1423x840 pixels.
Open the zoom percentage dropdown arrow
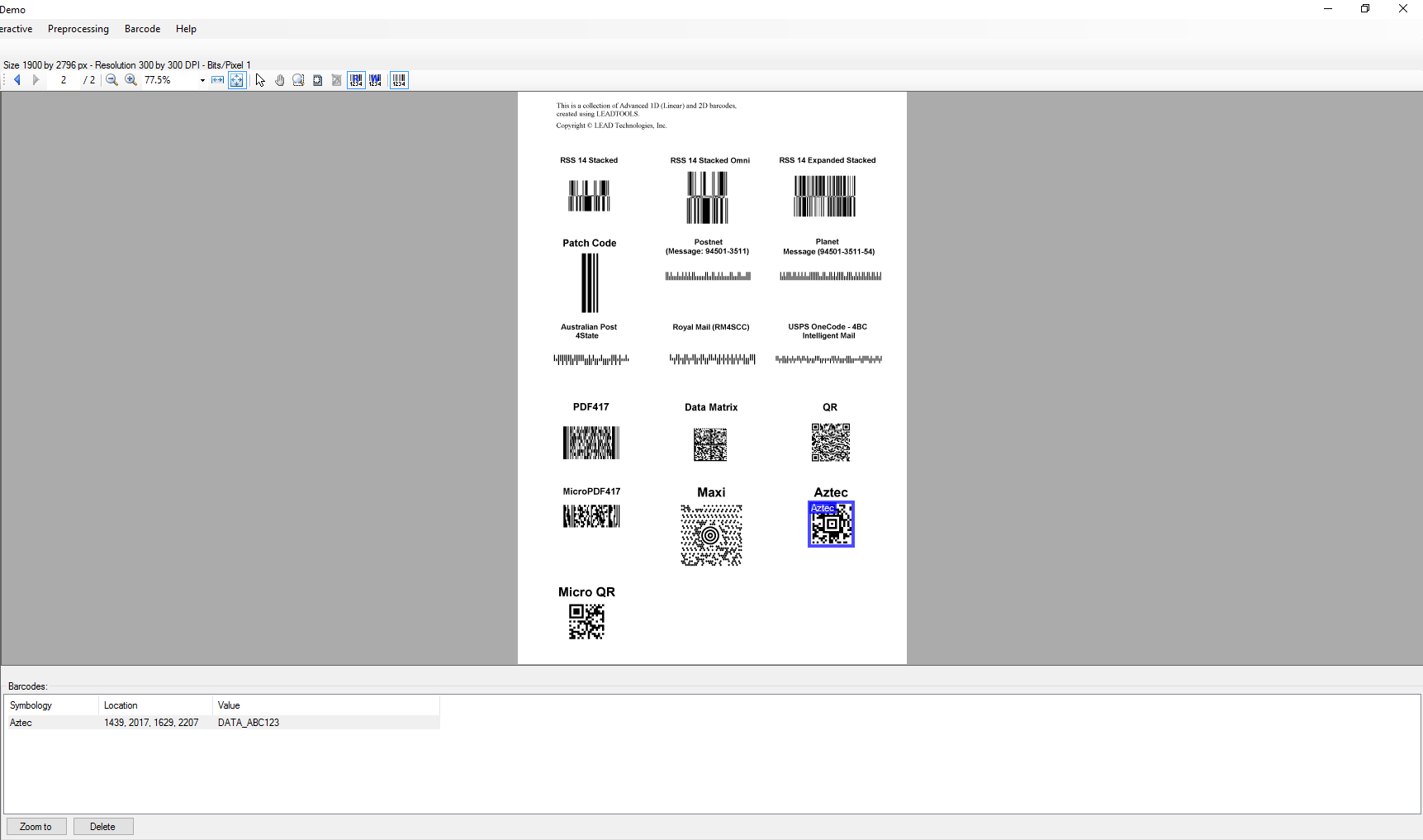[202, 80]
